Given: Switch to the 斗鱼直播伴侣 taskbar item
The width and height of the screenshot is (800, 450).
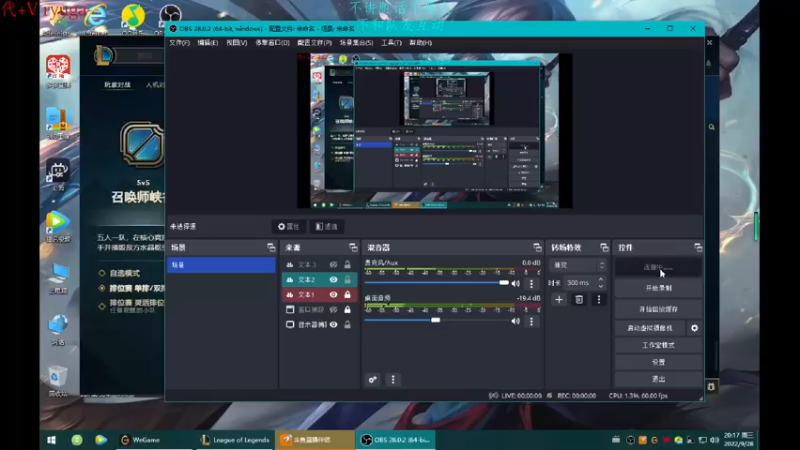Looking at the screenshot, I should (315, 440).
